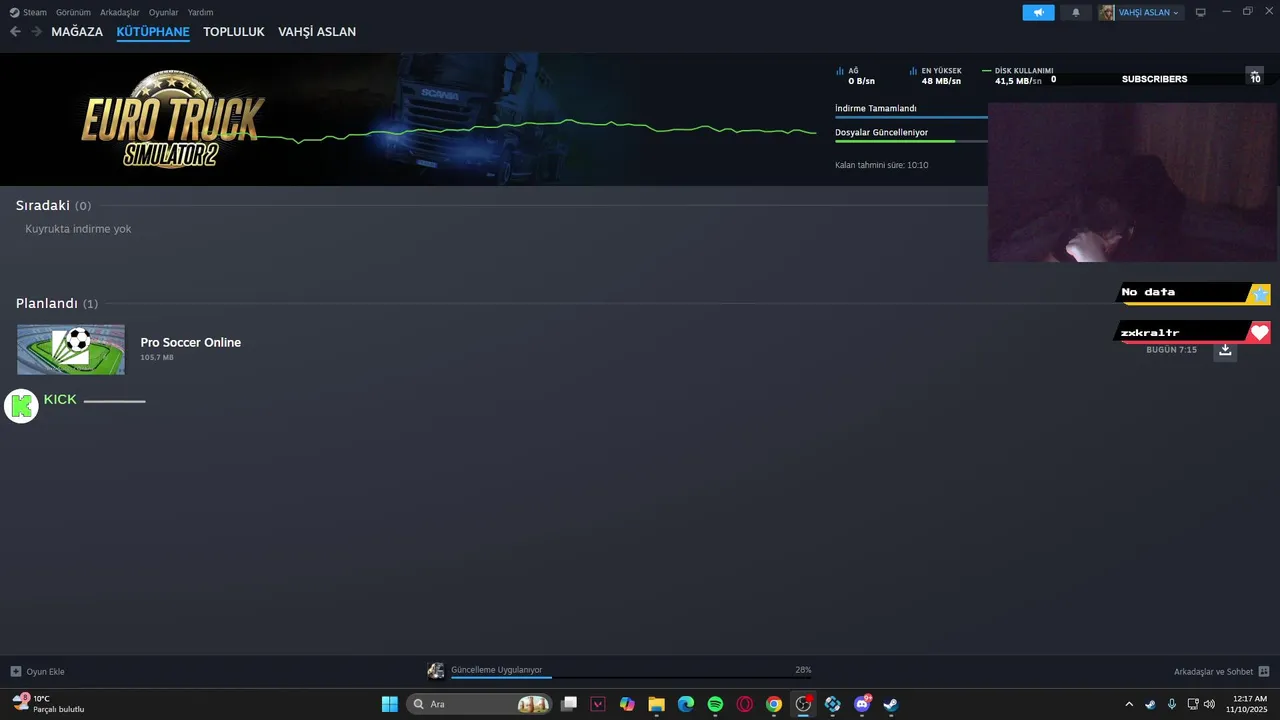Open the notifications bell
This screenshot has width=1280, height=720.
pos(1076,12)
